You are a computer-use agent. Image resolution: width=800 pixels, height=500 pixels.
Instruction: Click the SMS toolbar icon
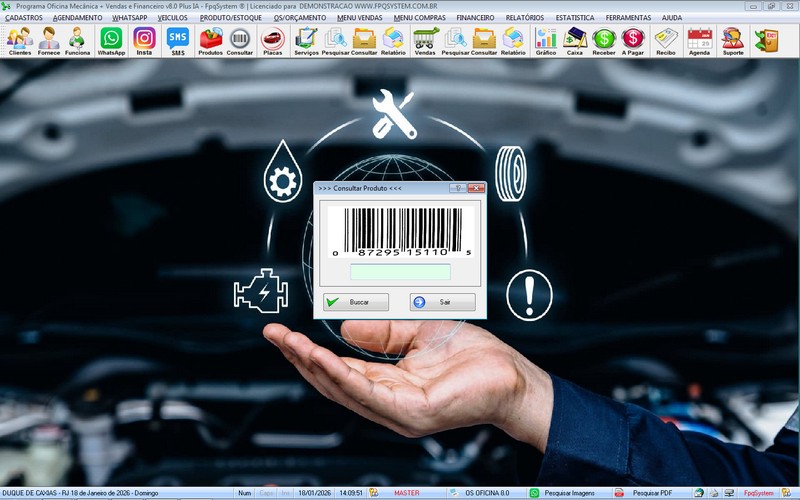pyautogui.click(x=178, y=40)
